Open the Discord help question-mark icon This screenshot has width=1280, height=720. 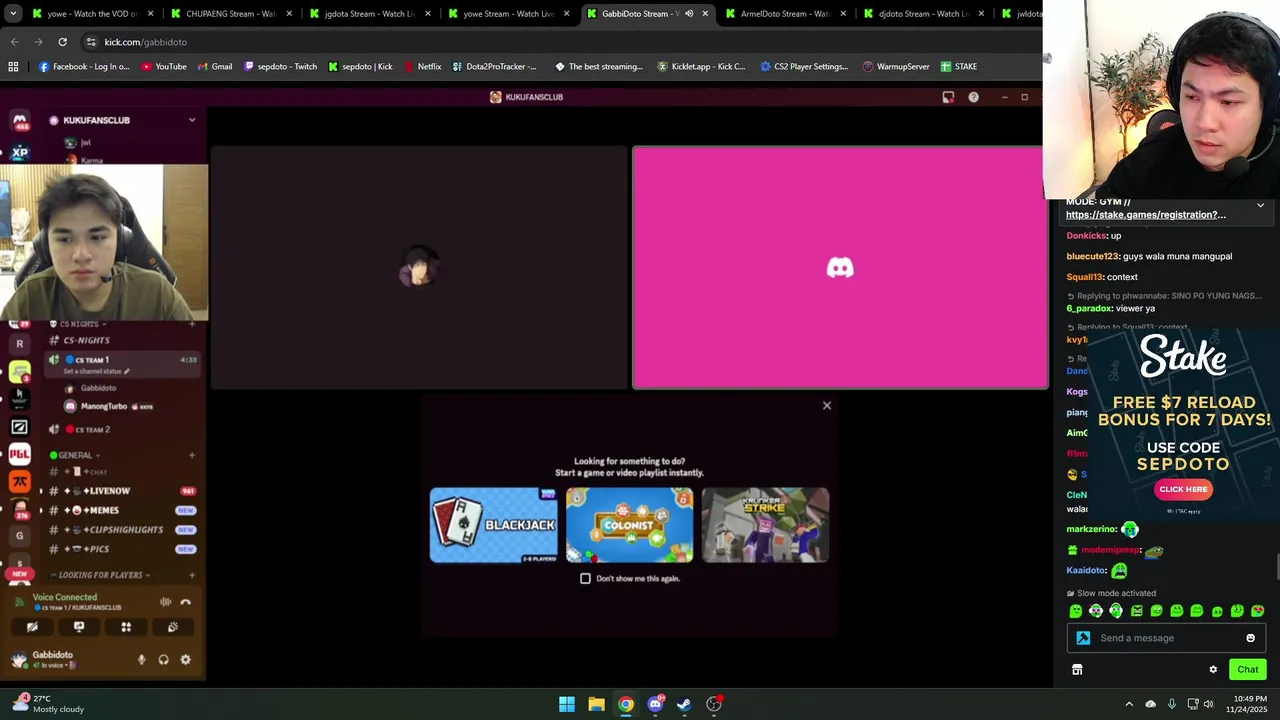click(x=973, y=97)
